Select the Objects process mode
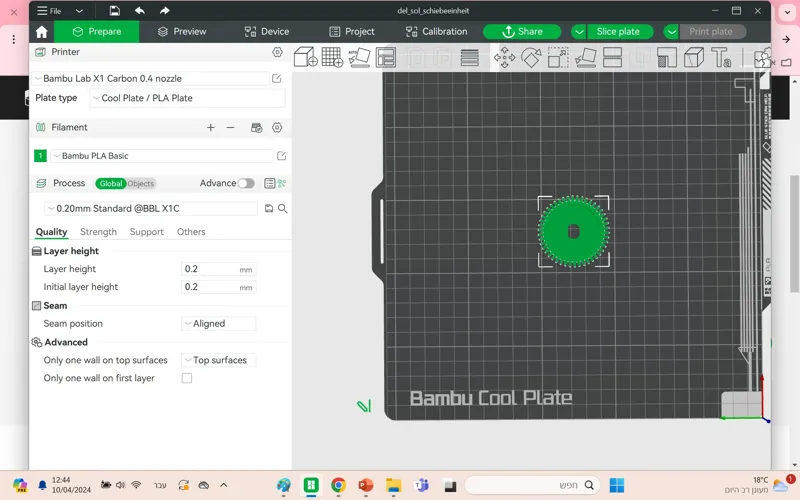 pyautogui.click(x=140, y=184)
